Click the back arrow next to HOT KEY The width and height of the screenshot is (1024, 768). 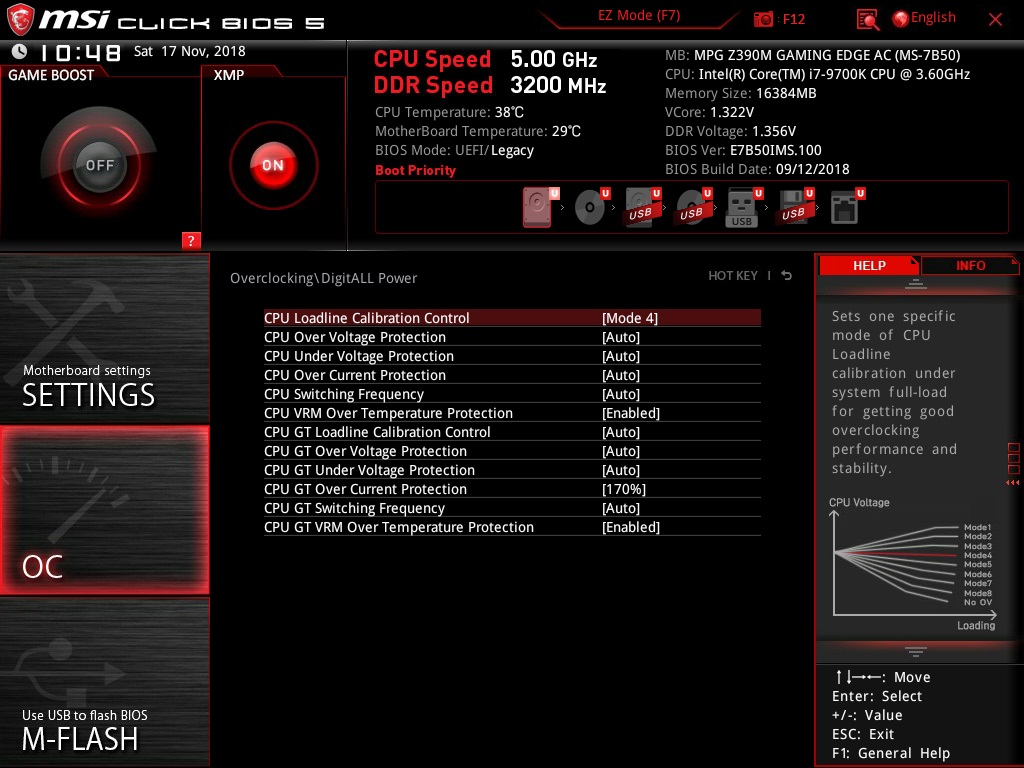pyautogui.click(x=787, y=276)
